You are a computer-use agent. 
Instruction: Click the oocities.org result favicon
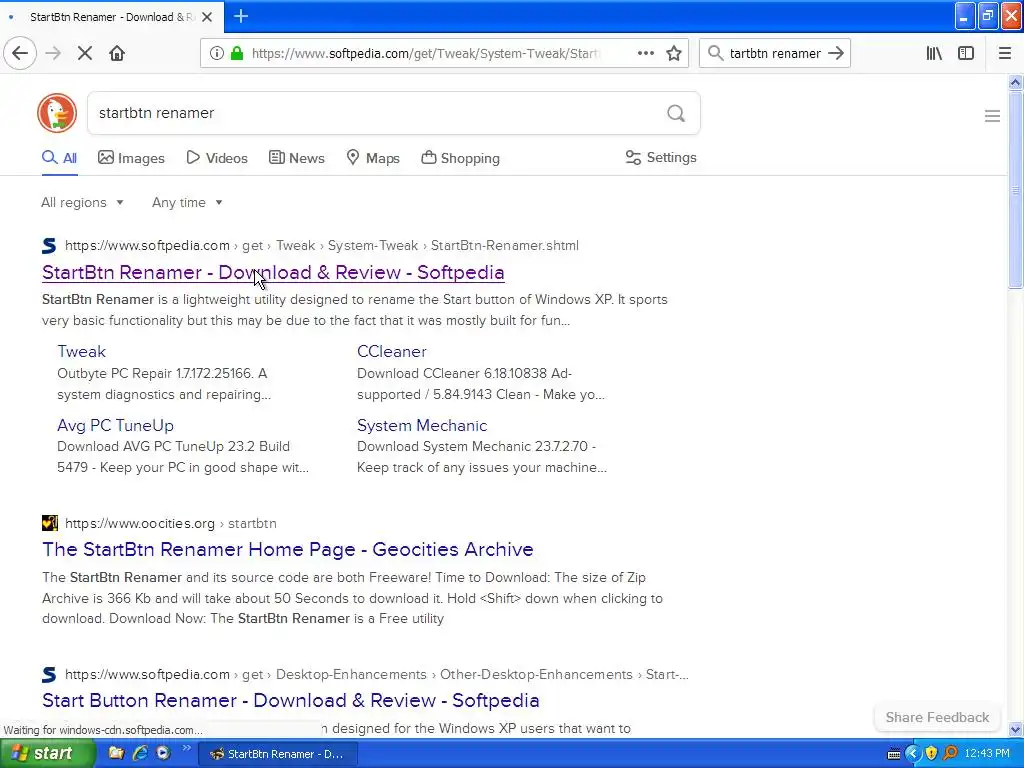point(50,523)
